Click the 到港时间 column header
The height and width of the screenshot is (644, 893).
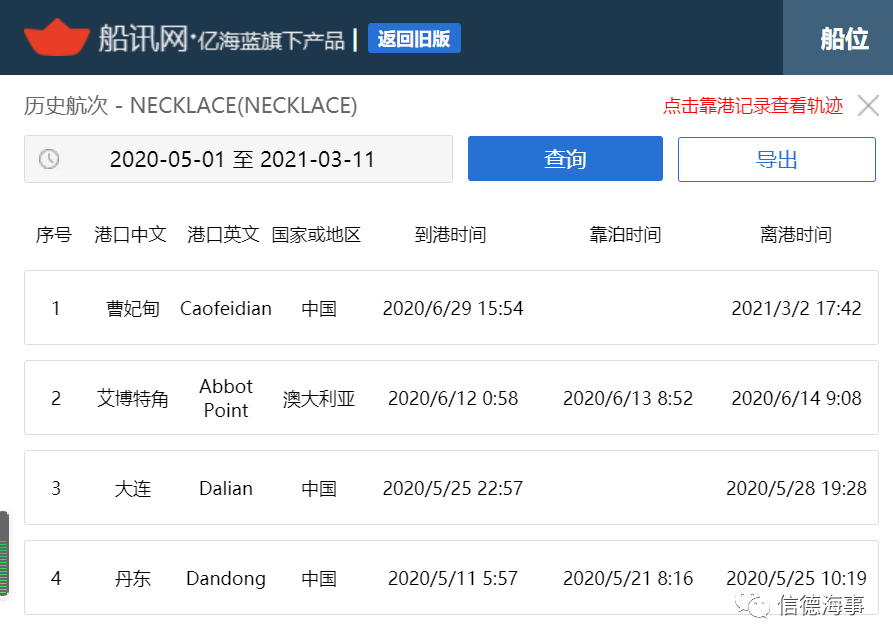pos(450,235)
